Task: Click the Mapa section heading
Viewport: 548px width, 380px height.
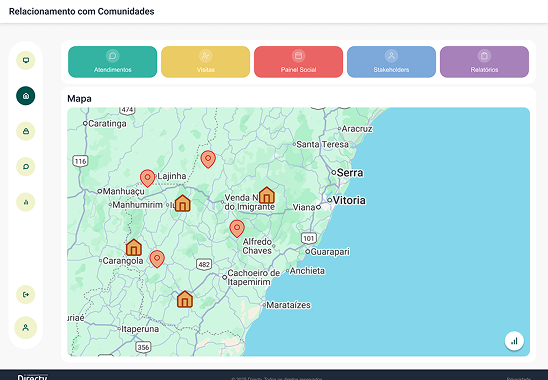Action: pos(79,99)
